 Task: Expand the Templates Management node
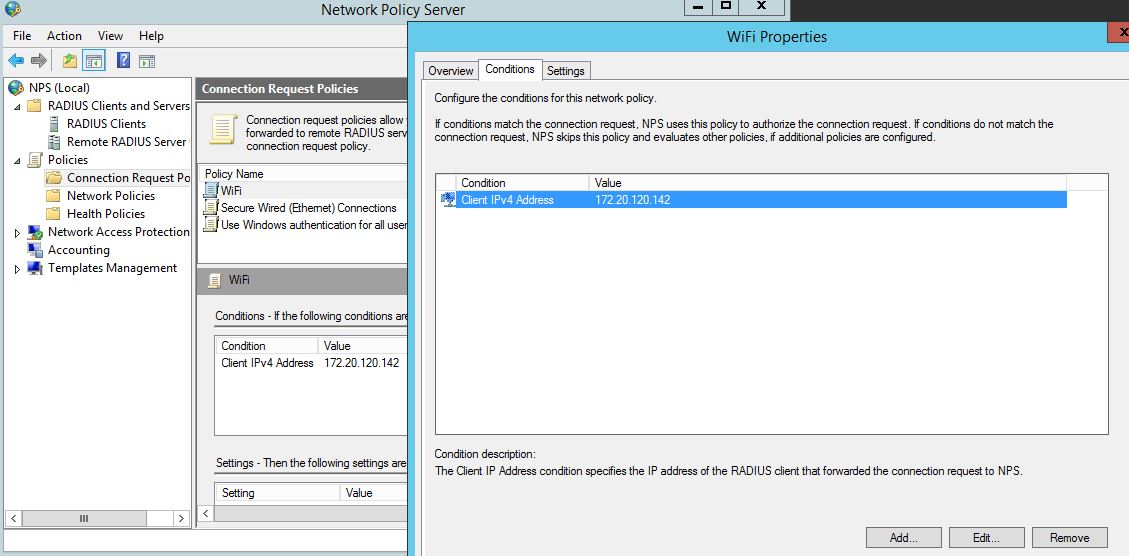click(x=17, y=269)
